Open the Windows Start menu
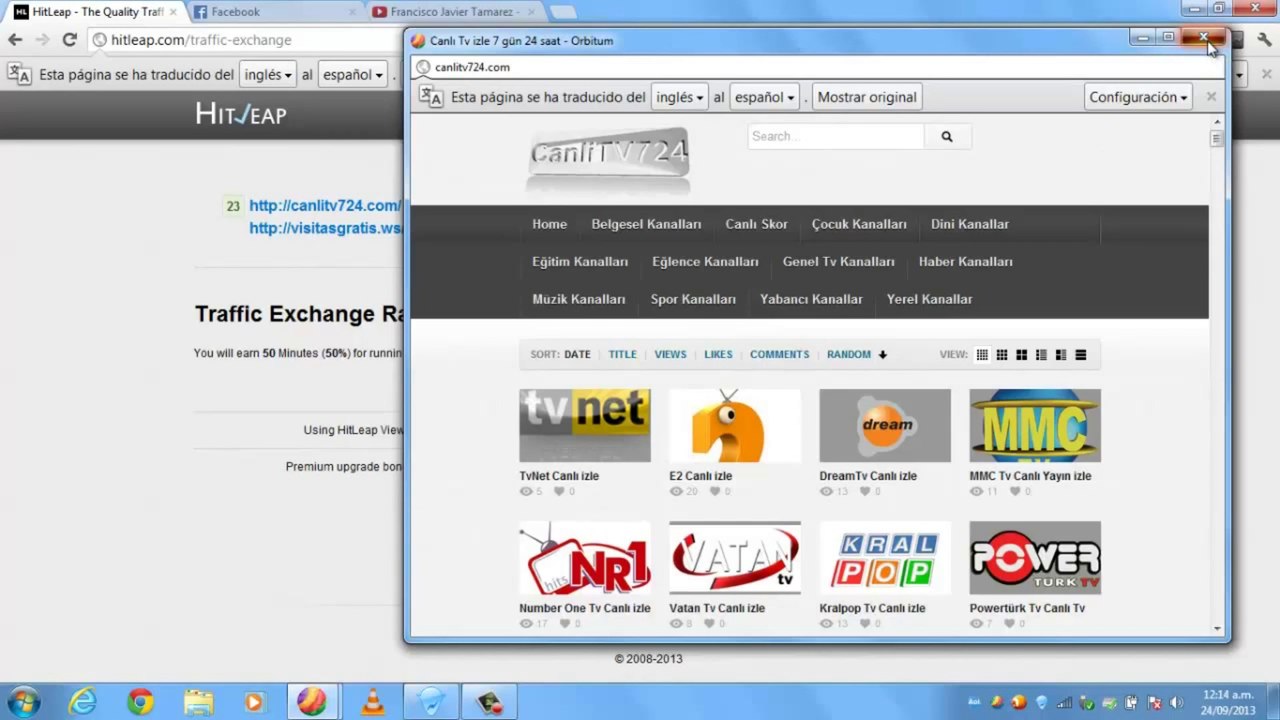 pyautogui.click(x=23, y=701)
